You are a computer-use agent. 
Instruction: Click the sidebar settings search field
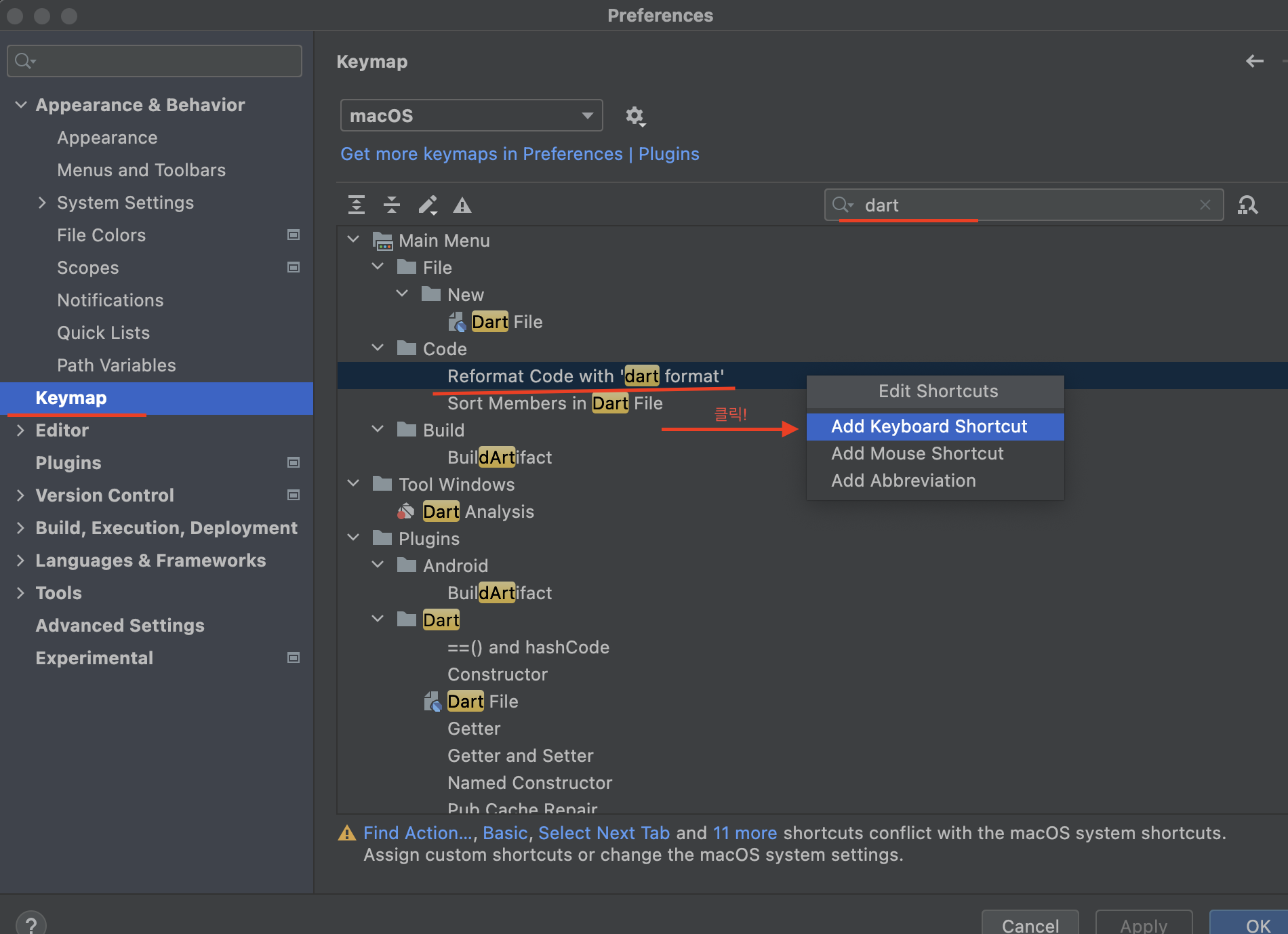pyautogui.click(x=155, y=61)
